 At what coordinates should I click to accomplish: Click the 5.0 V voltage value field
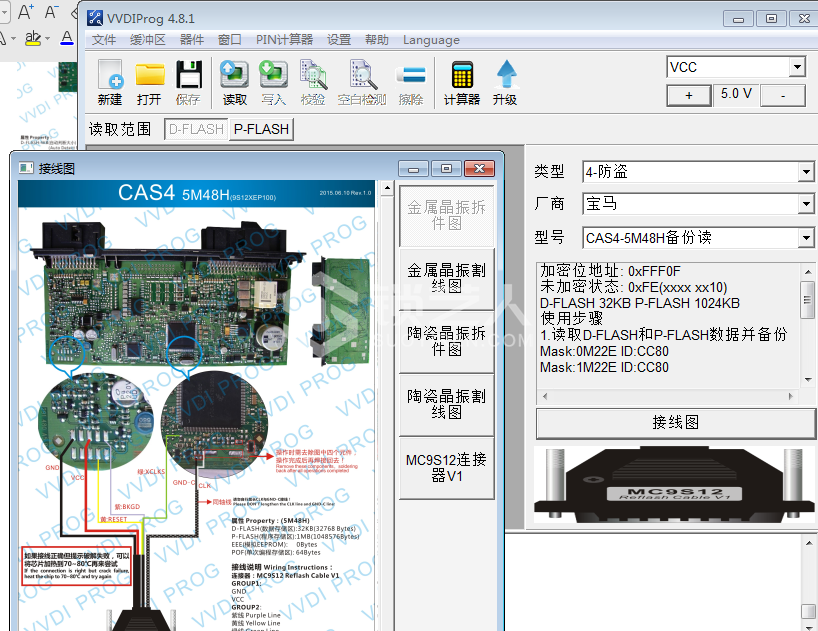click(736, 94)
